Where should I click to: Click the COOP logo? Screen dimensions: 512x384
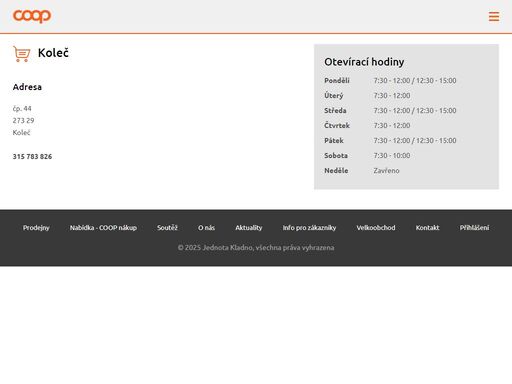point(32,16)
